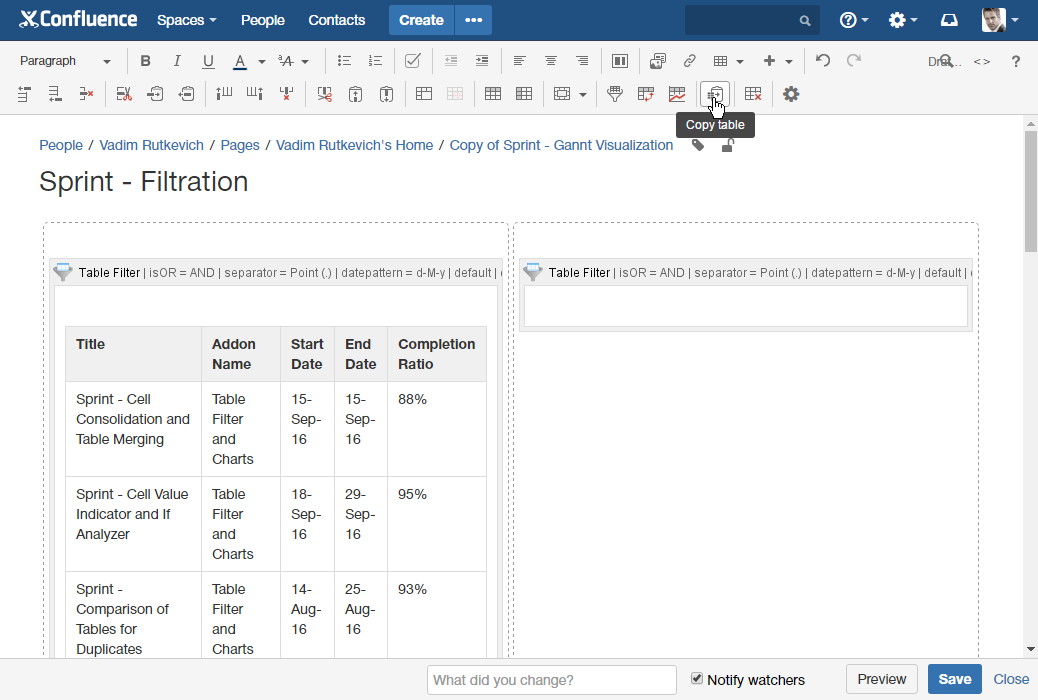The width and height of the screenshot is (1038, 700).
Task: Click insert row above icon
Action: coord(24,94)
